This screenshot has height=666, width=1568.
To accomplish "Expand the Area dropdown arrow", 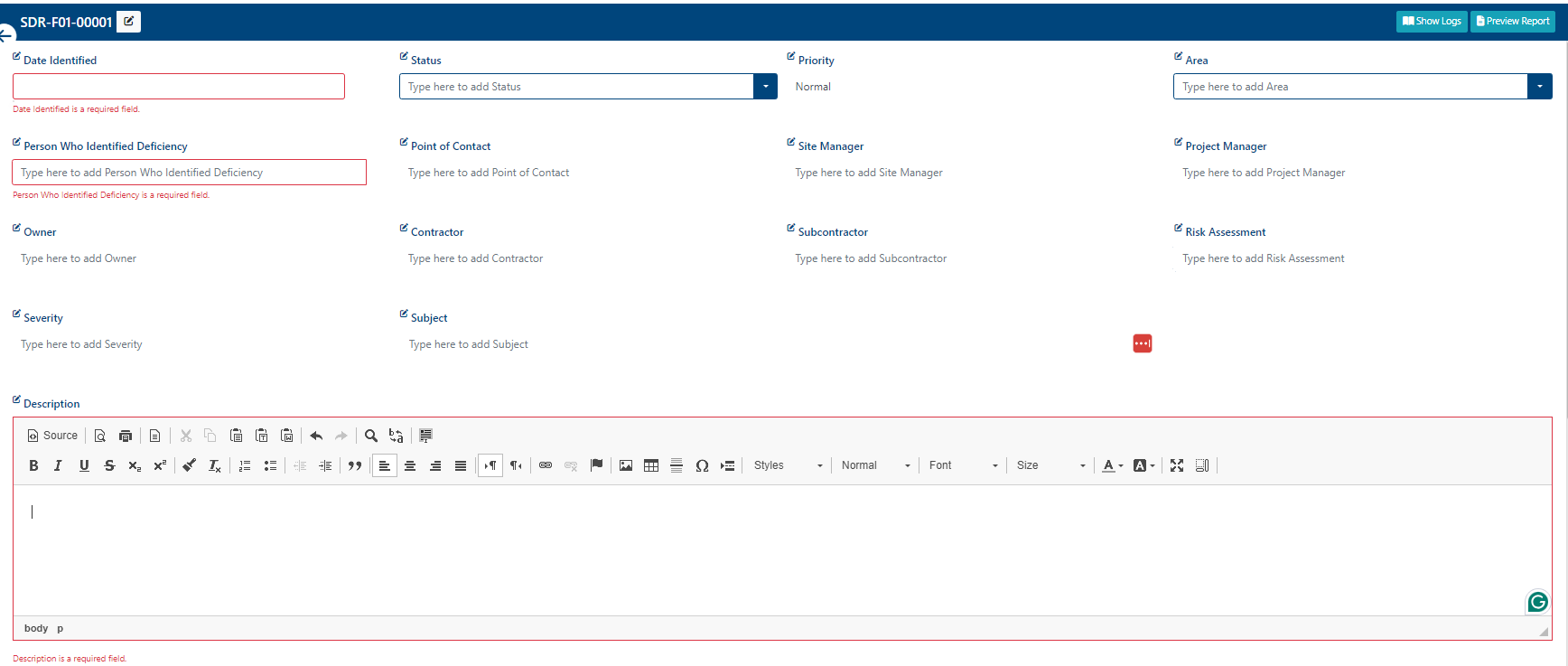I will [1540, 87].
